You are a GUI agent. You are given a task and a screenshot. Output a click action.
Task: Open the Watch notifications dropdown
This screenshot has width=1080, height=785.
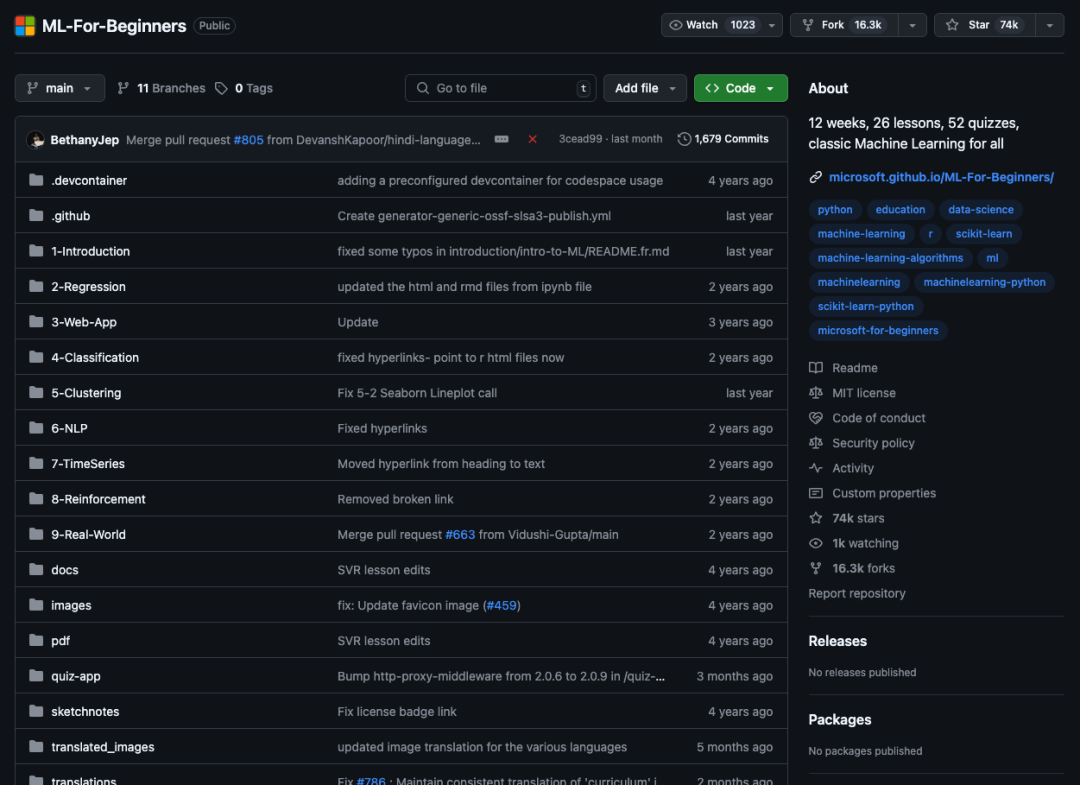pyautogui.click(x=772, y=25)
